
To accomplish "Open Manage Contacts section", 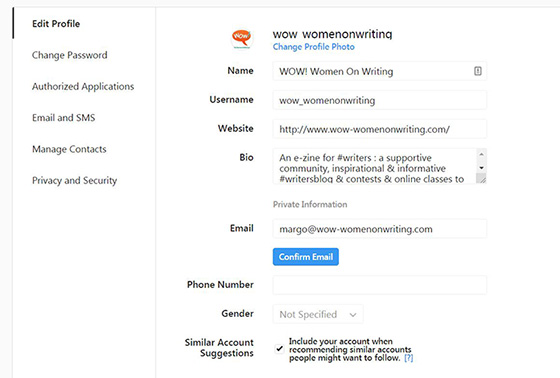I will point(69,149).
